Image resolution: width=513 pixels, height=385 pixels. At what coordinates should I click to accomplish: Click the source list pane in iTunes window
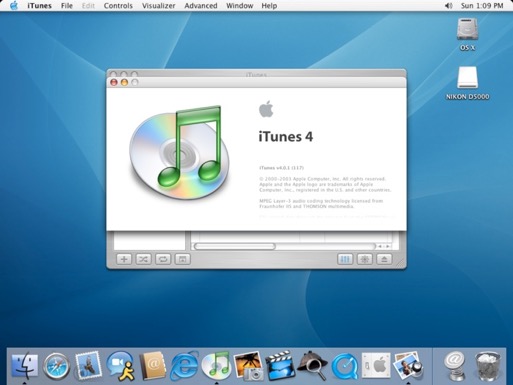[150, 240]
